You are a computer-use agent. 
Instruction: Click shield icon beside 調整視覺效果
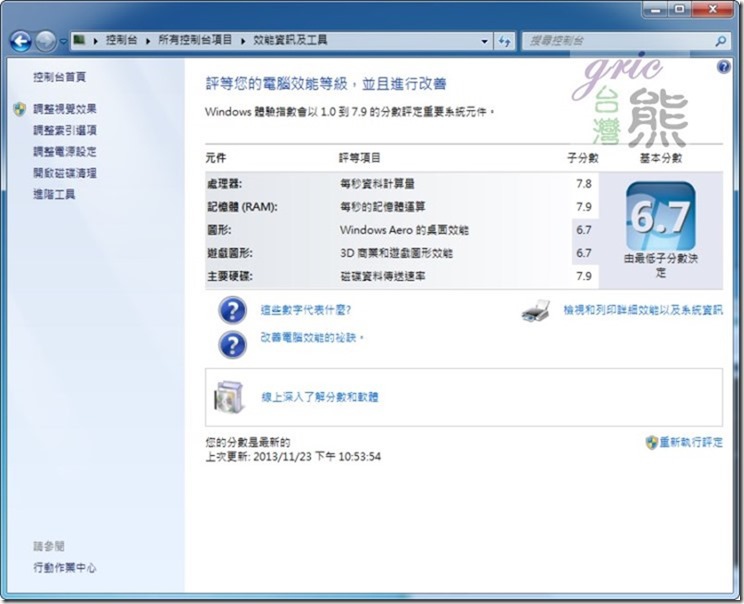click(x=19, y=110)
